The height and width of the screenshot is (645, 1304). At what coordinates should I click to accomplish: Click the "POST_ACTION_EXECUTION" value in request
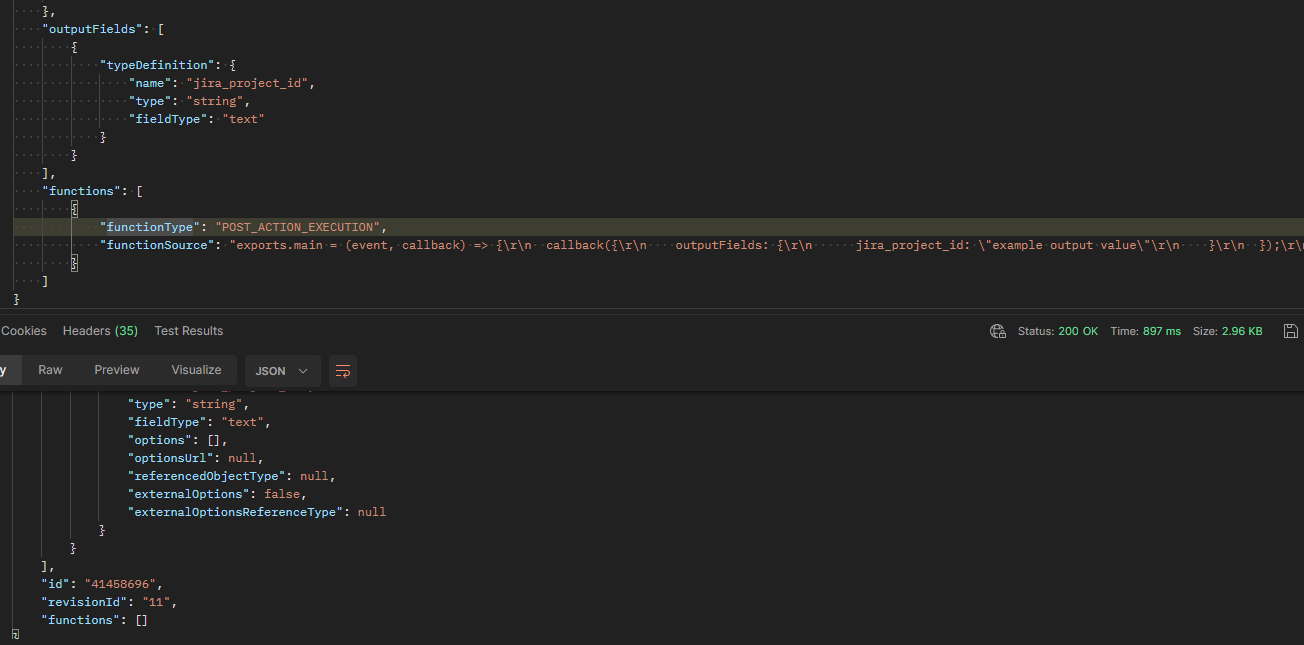[300, 227]
